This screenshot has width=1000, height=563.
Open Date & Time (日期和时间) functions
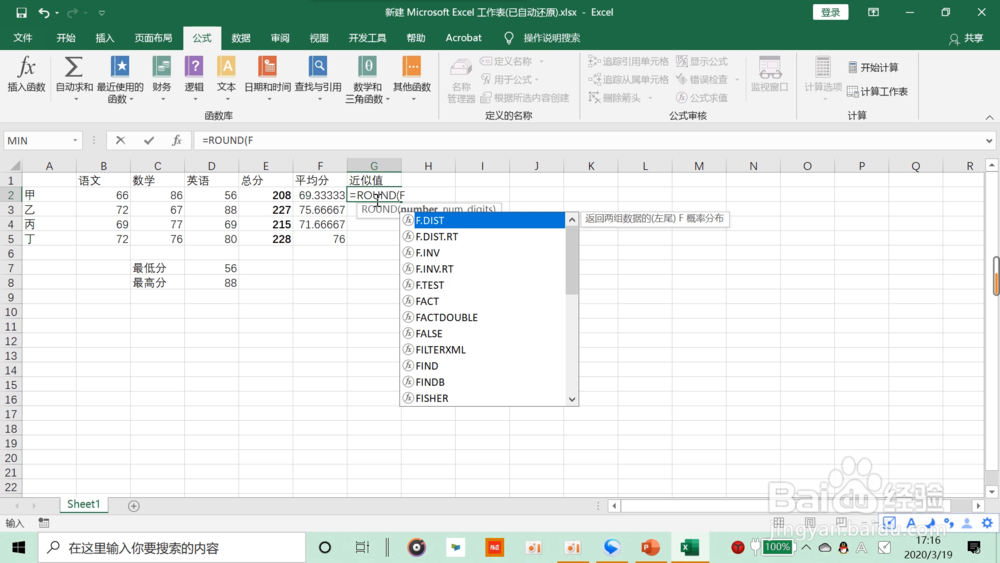point(268,78)
